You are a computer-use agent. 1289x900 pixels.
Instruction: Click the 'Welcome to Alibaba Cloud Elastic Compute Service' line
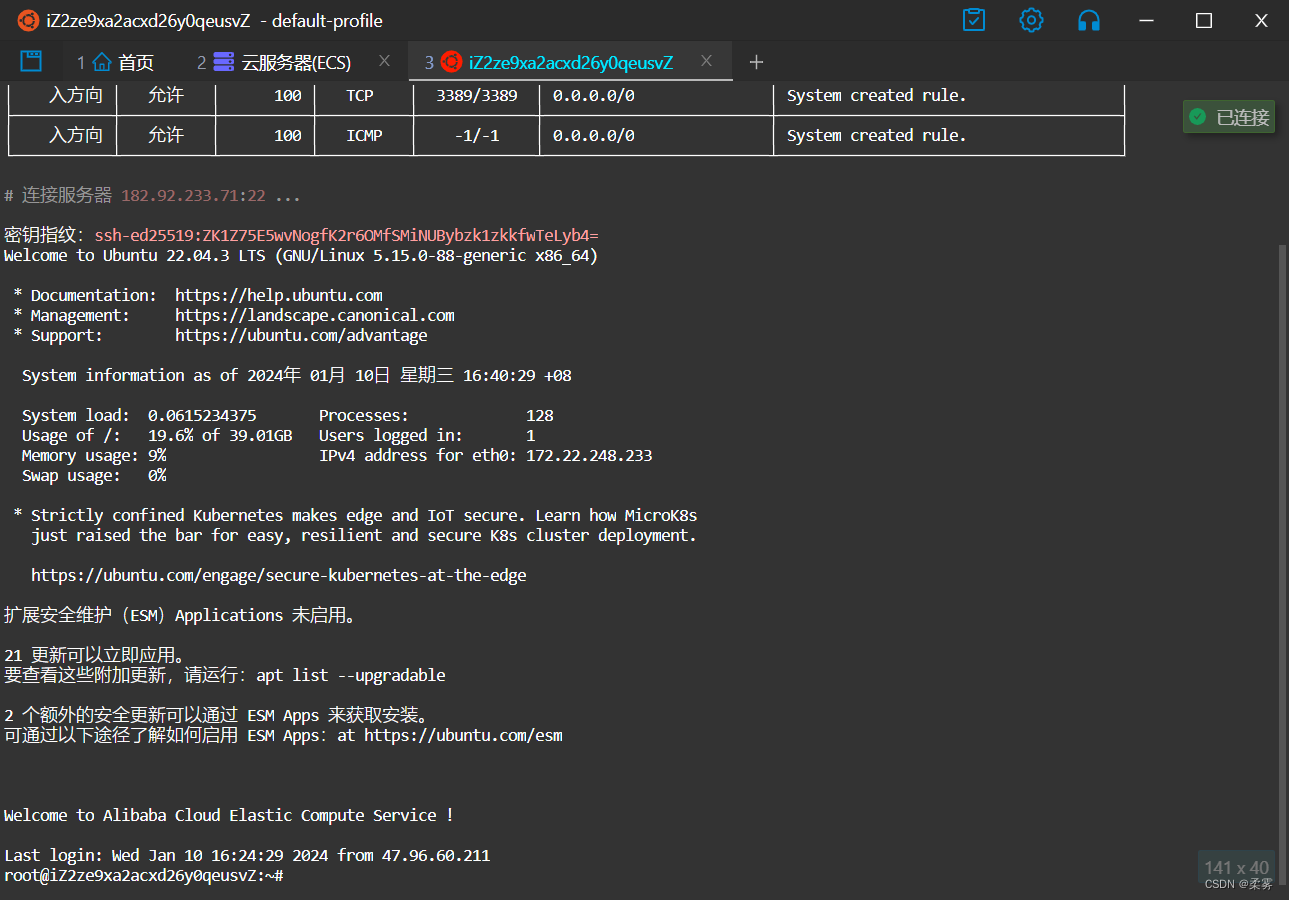coord(229,815)
